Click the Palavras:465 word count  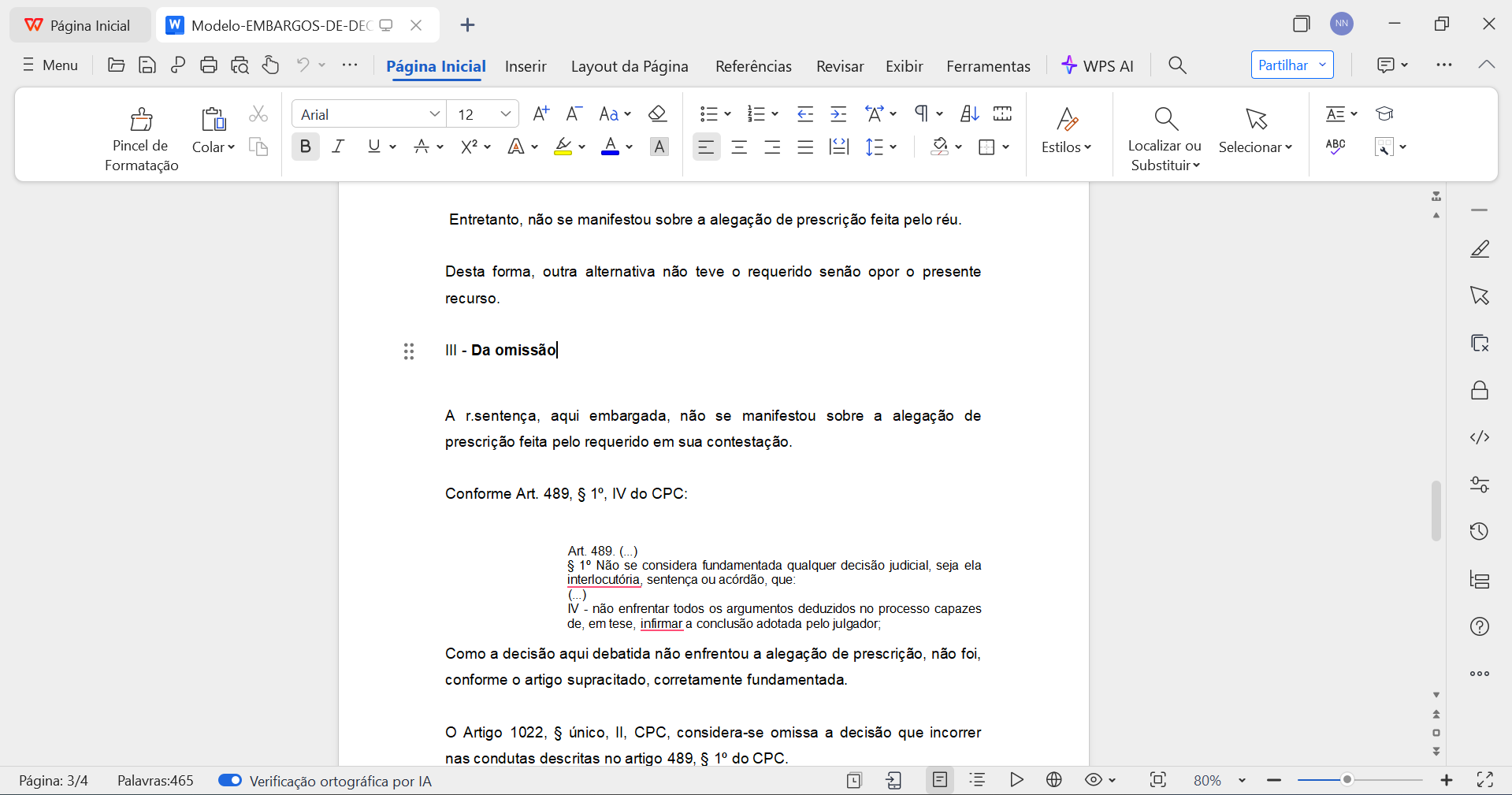(x=155, y=781)
